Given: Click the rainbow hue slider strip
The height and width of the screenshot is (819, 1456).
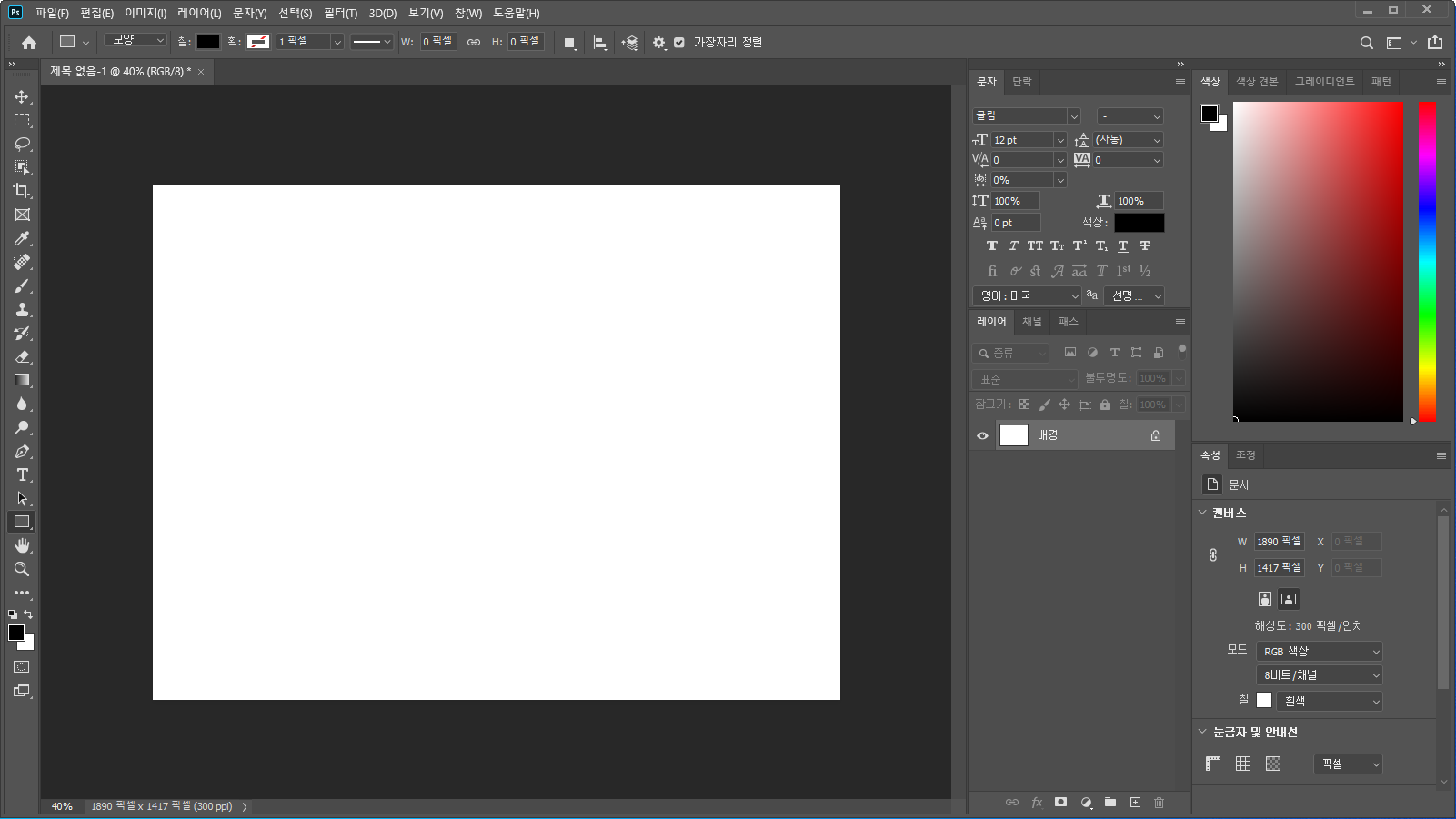Looking at the screenshot, I should [x=1428, y=262].
